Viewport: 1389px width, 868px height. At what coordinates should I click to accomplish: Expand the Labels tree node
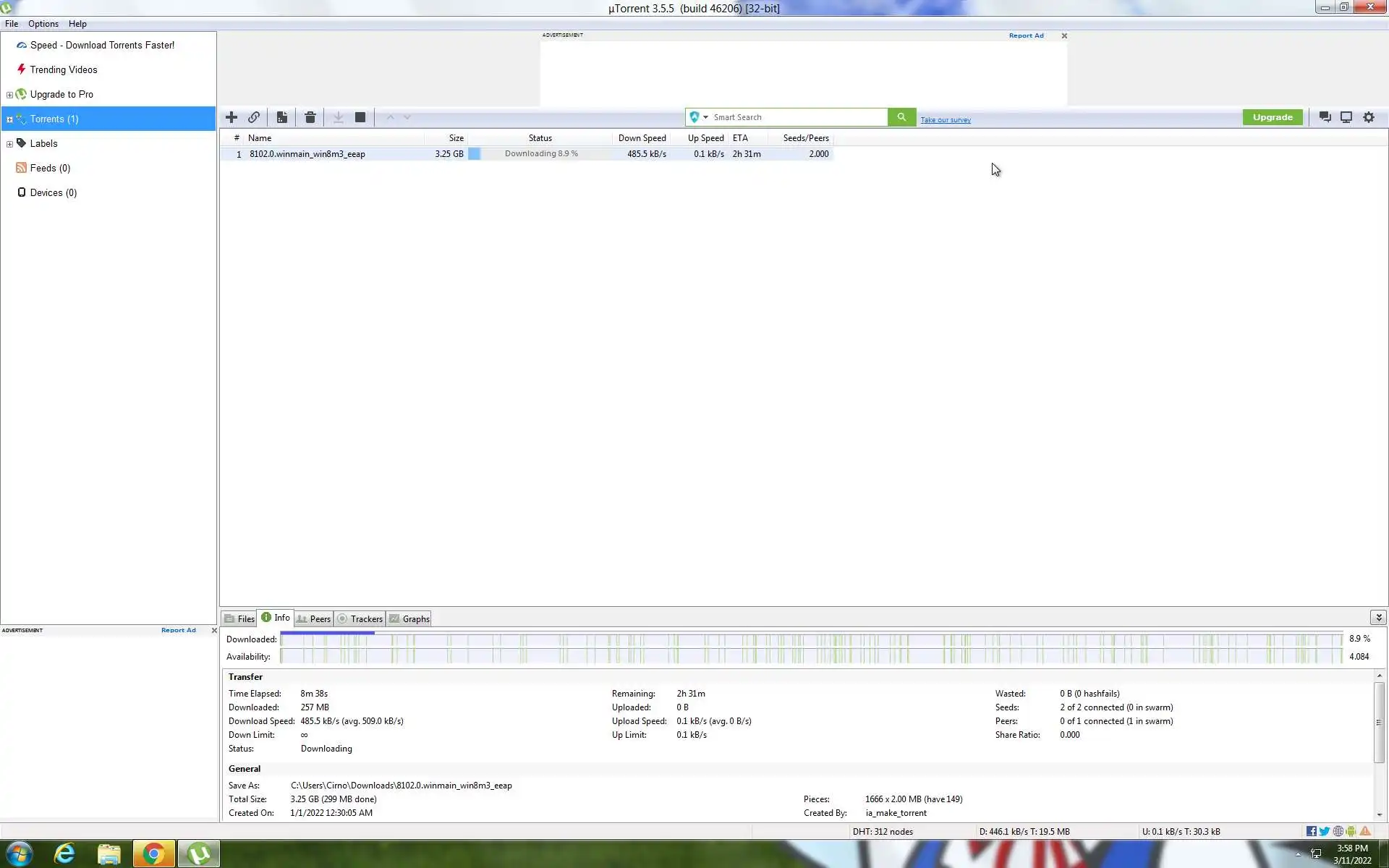pos(9,144)
